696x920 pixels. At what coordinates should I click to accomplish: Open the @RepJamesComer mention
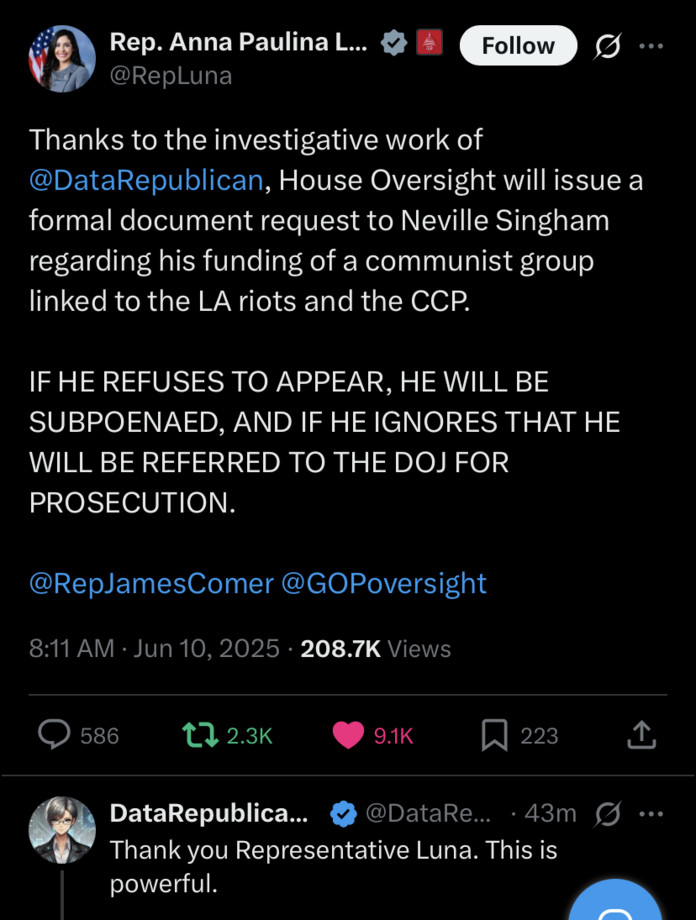[x=151, y=583]
